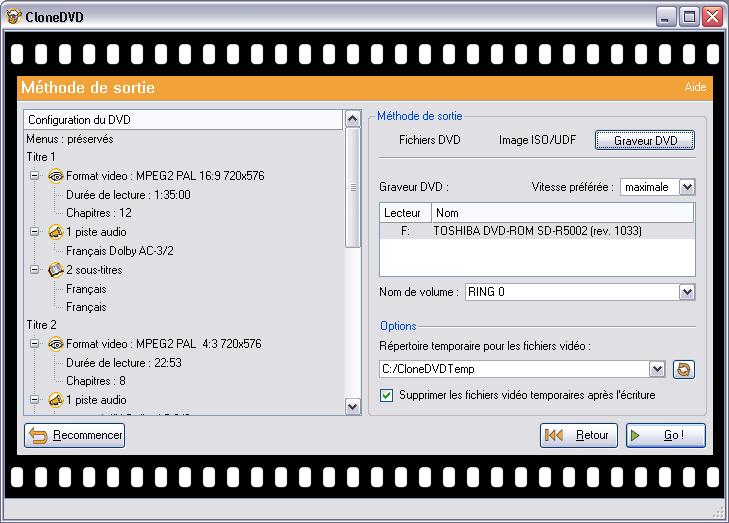Open the Nom de volume dropdown arrow
This screenshot has height=523, width=729.
coord(687,292)
